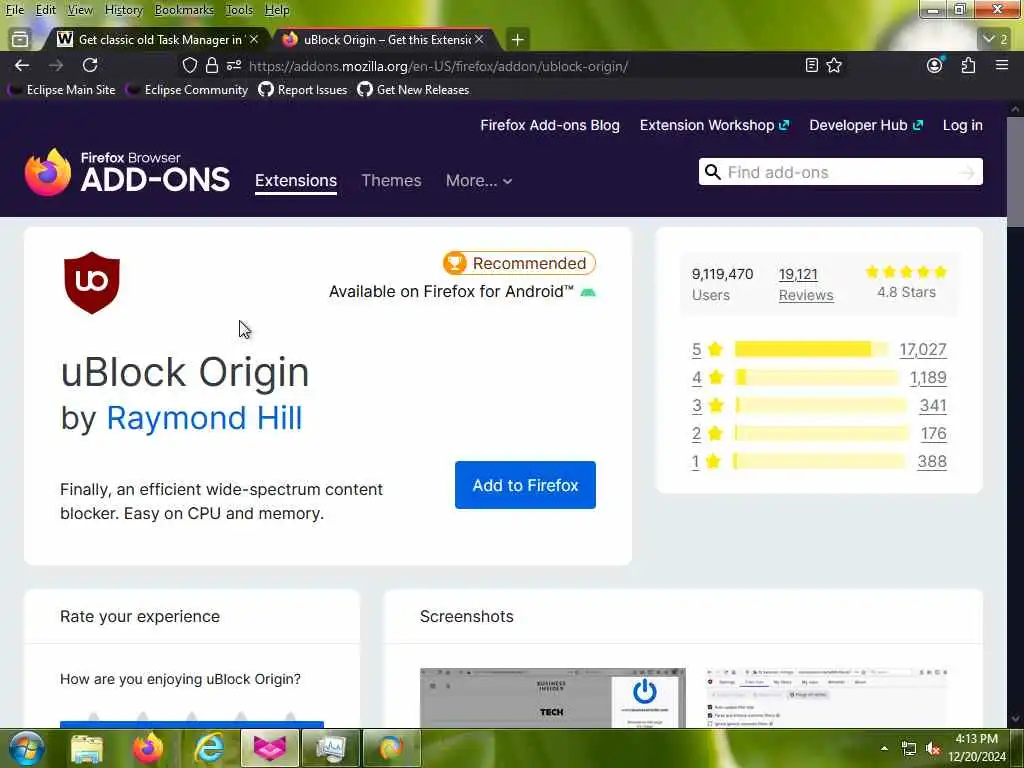Open Developer Hub link
Image resolution: width=1024 pixels, height=768 pixels.
point(866,125)
